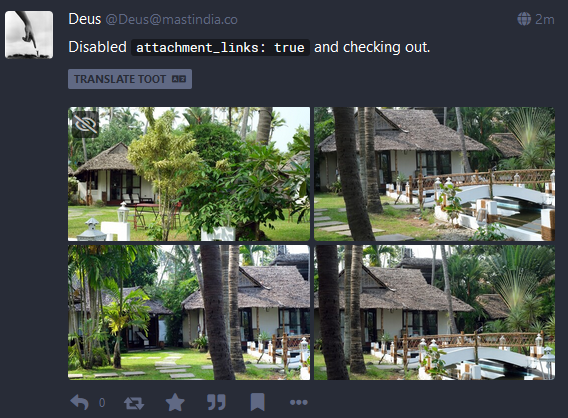568x418 pixels.
Task: Click the attachment_links: true code text
Action: [x=220, y=47]
